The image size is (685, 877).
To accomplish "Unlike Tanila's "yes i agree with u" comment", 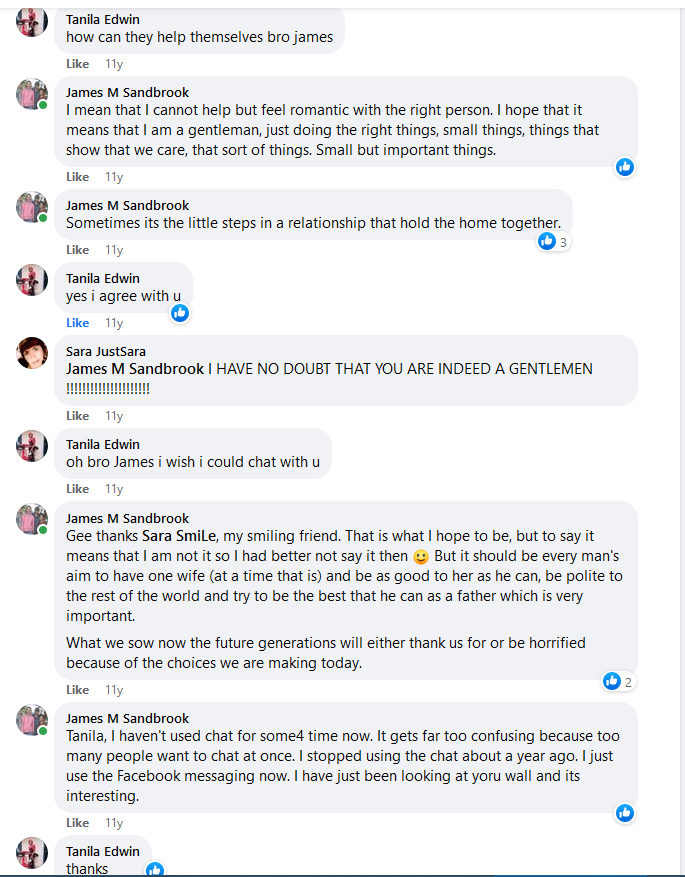I will (x=77, y=323).
